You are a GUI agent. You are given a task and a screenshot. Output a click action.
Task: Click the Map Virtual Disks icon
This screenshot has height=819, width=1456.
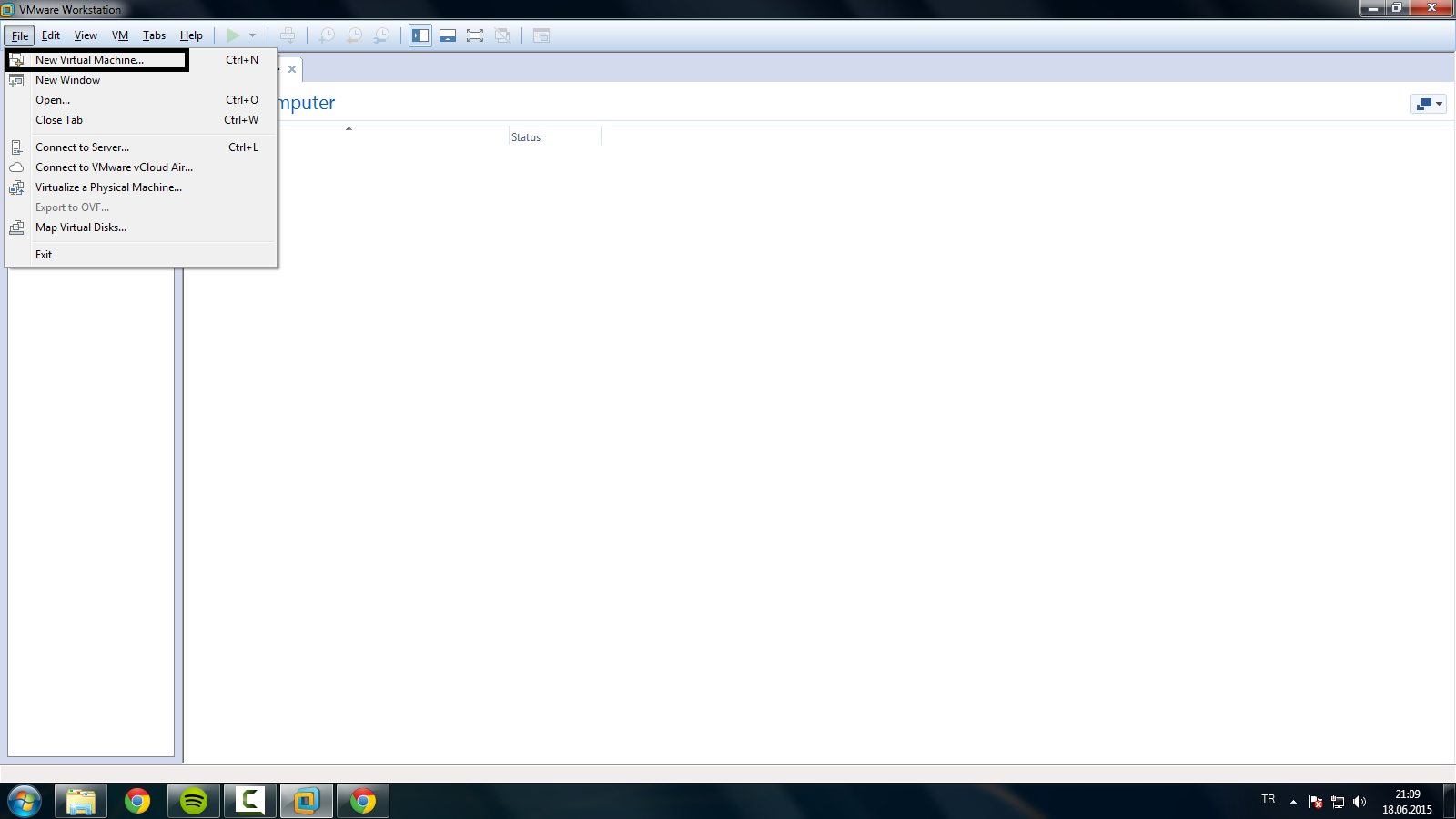16,227
